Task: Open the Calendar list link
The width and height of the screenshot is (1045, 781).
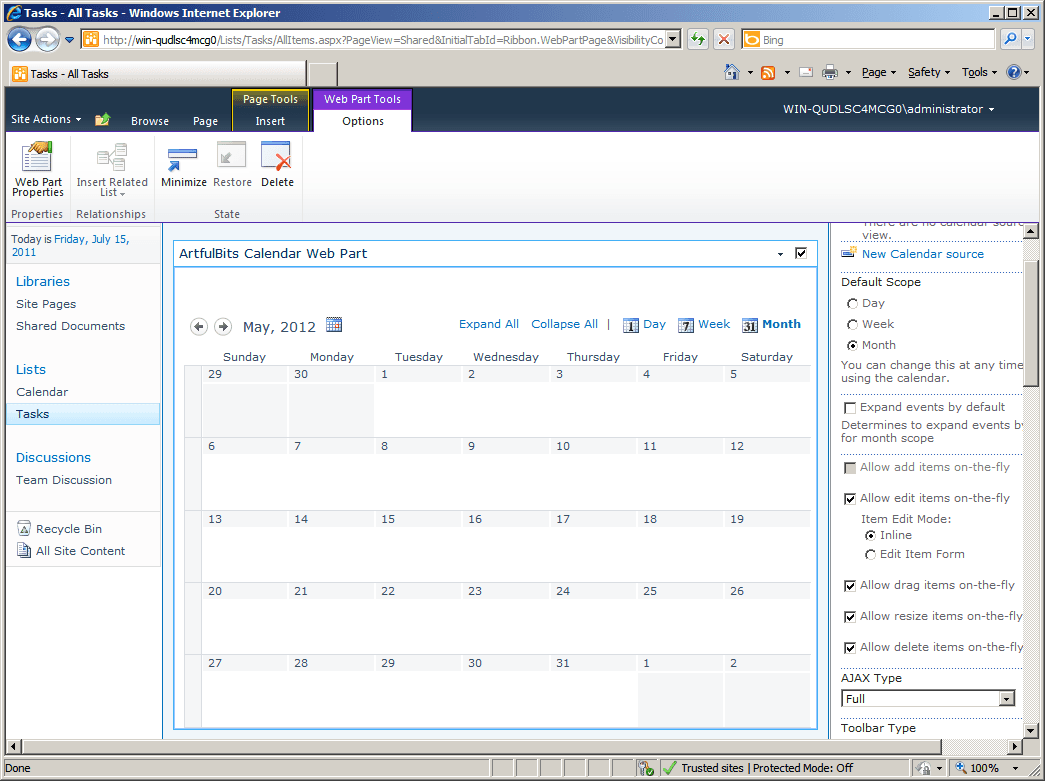Action: coord(42,392)
